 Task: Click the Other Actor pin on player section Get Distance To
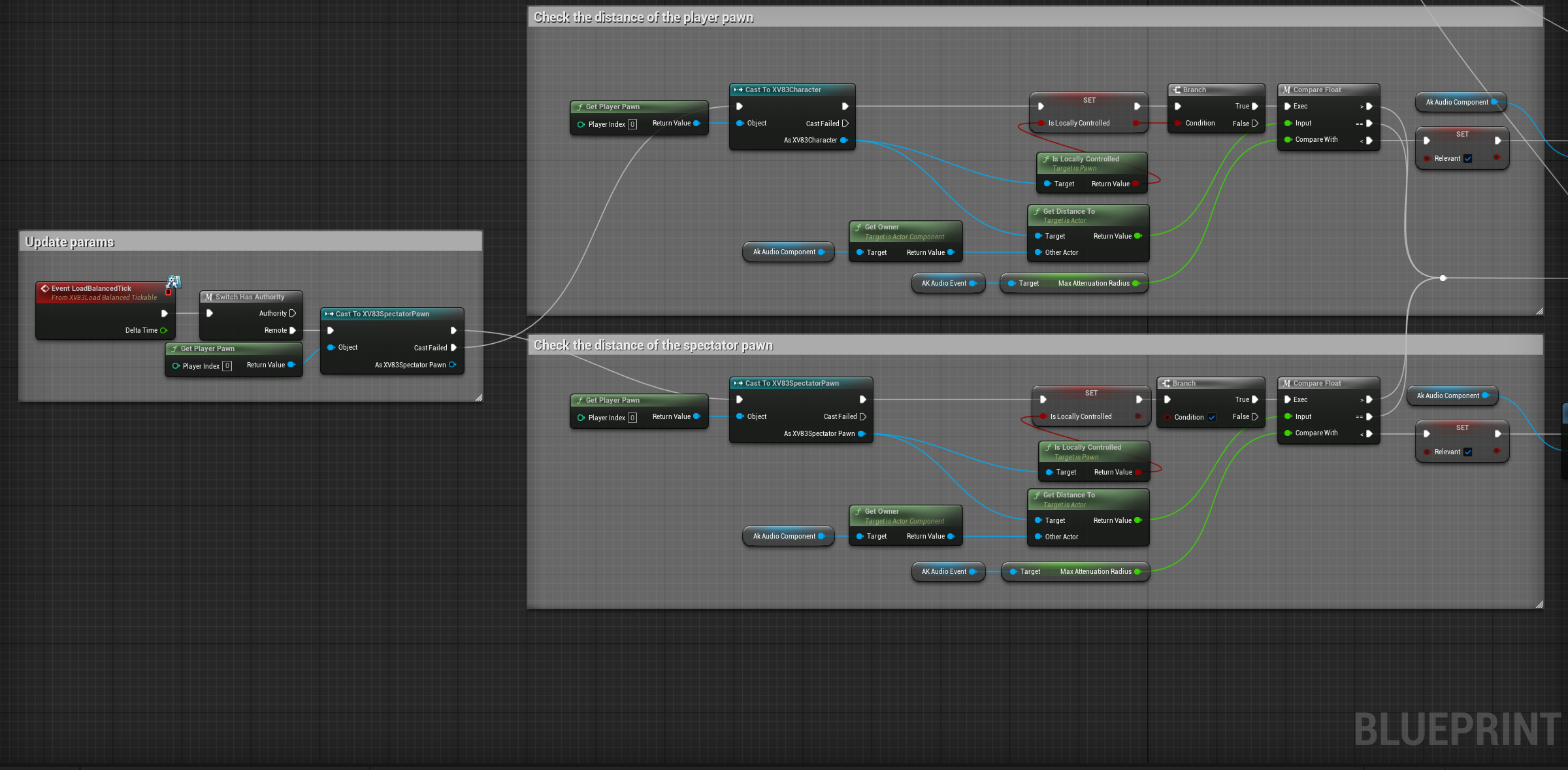1037,252
